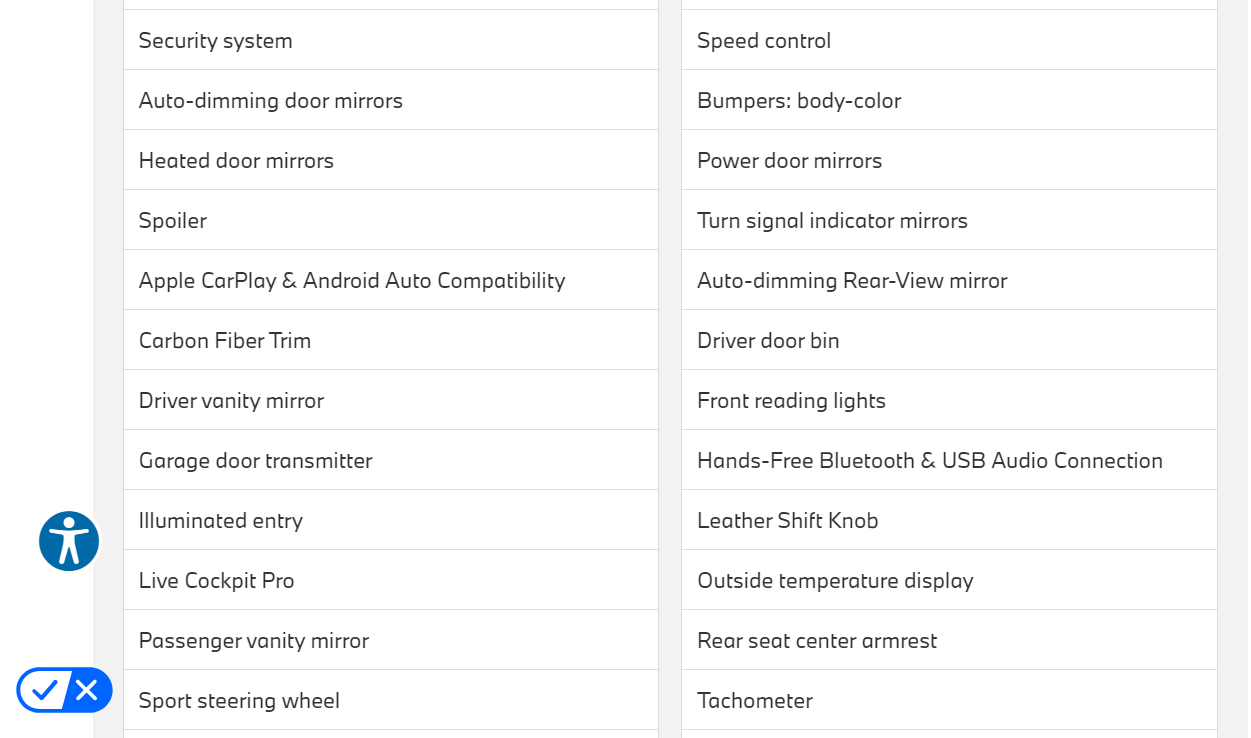Viewport: 1251px width, 738px height.
Task: Click the X side of consent toggle
Action: point(87,690)
